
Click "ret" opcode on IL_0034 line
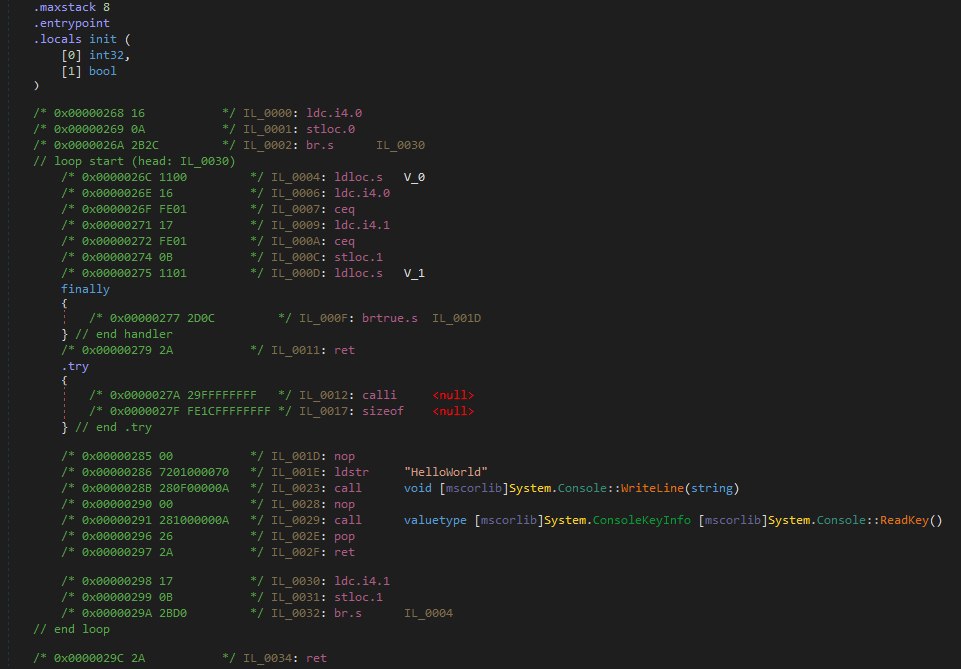coord(316,659)
